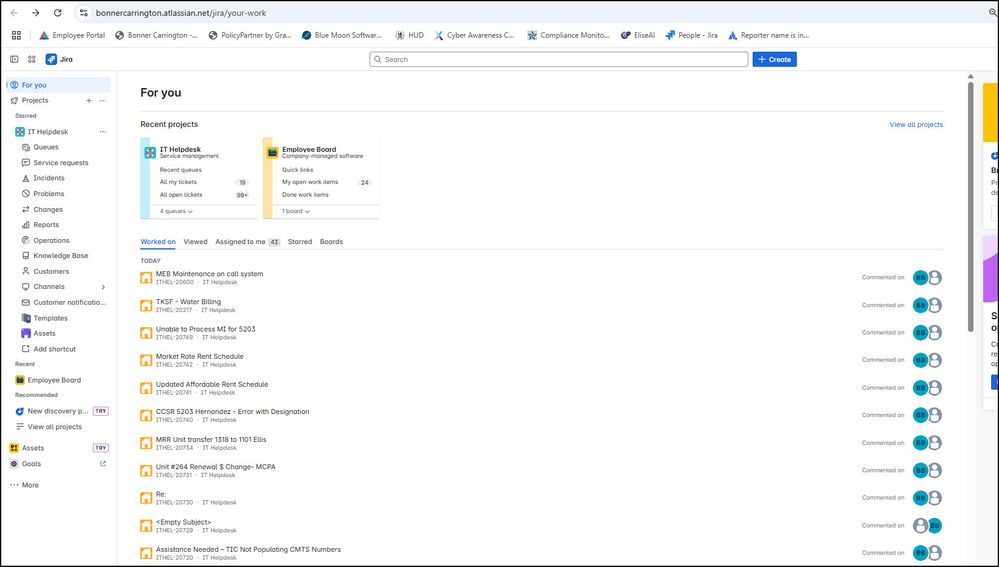999x567 pixels.
Task: Switch to Assigned to me tab
Action: tap(247, 242)
